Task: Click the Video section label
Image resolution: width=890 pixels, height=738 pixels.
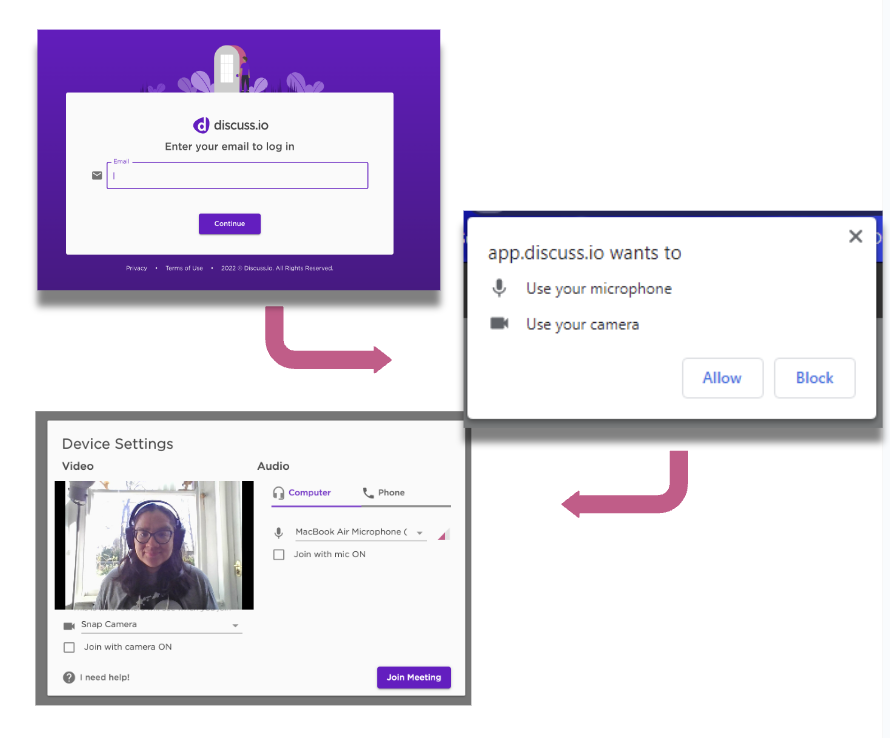Action: click(78, 466)
